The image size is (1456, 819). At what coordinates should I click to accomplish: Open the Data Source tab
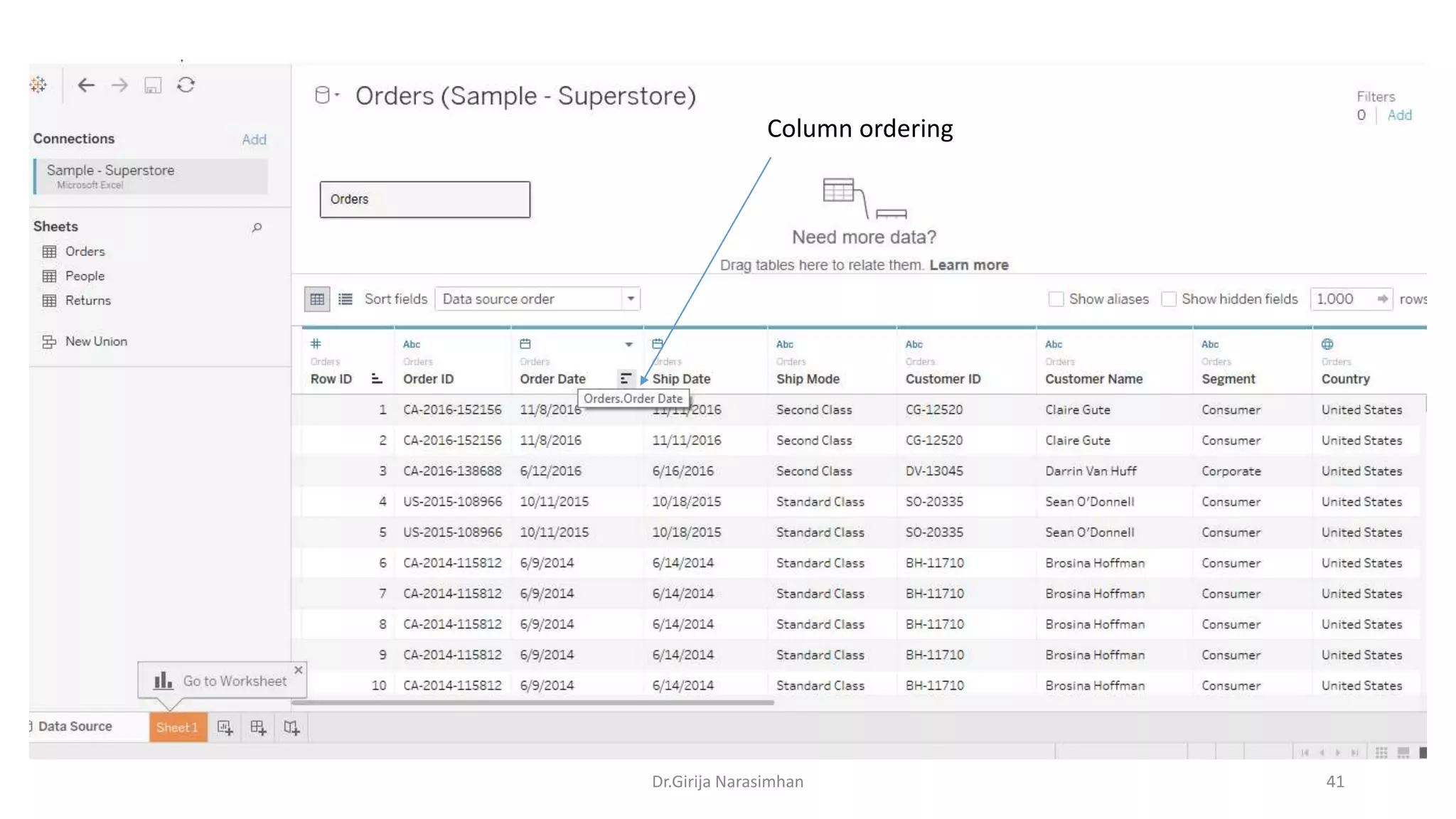click(75, 727)
